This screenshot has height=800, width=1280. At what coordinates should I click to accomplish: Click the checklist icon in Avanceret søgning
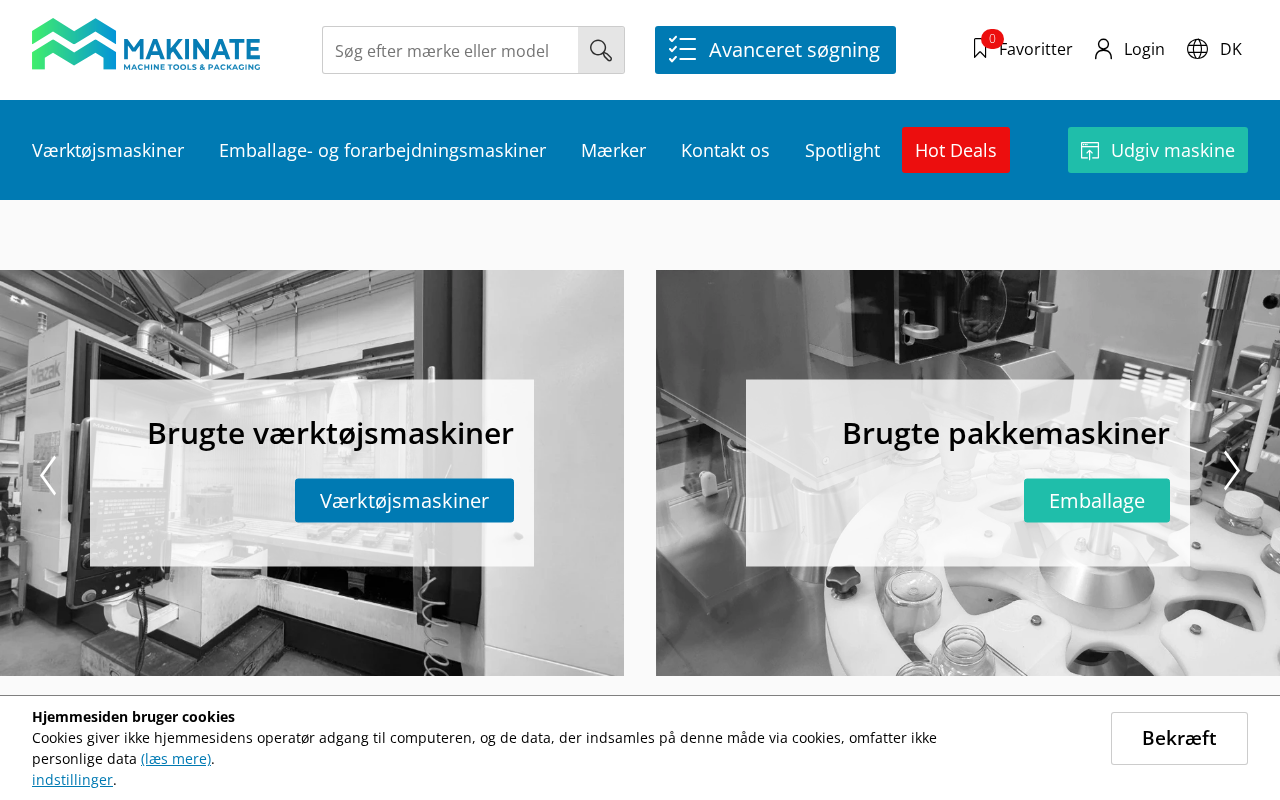[682, 49]
